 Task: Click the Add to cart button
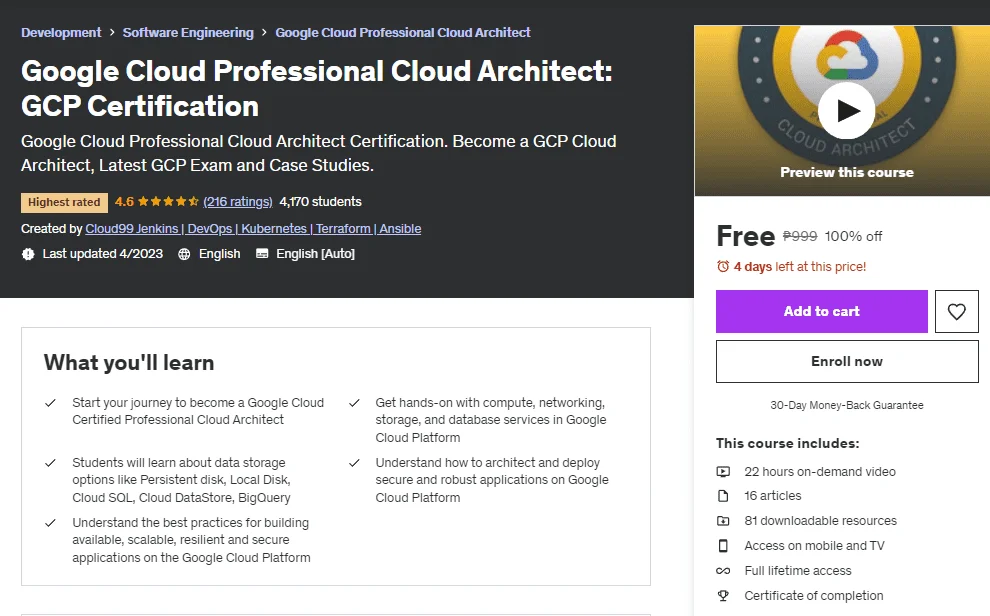click(821, 311)
